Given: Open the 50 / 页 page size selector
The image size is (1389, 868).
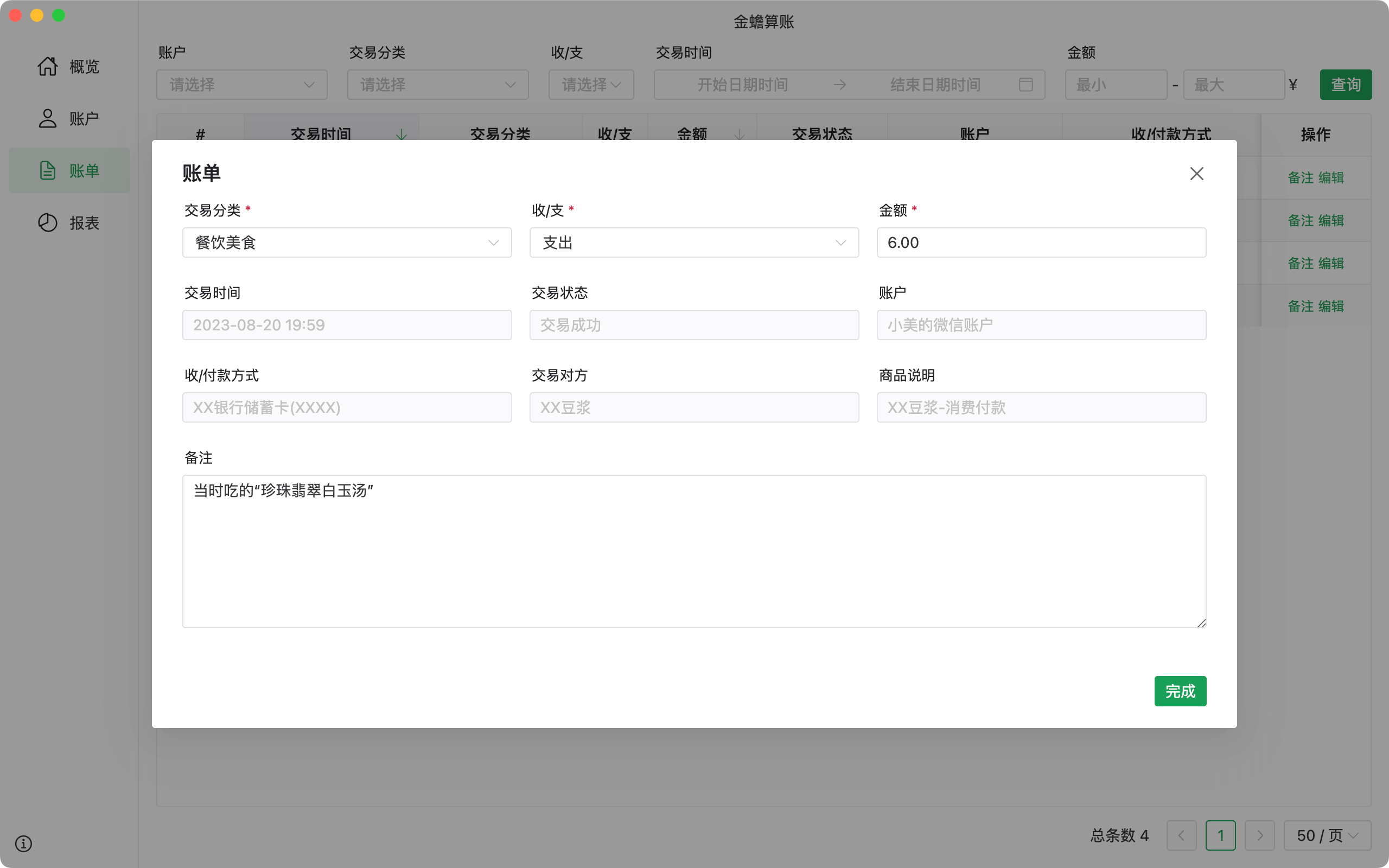Looking at the screenshot, I should [x=1327, y=835].
